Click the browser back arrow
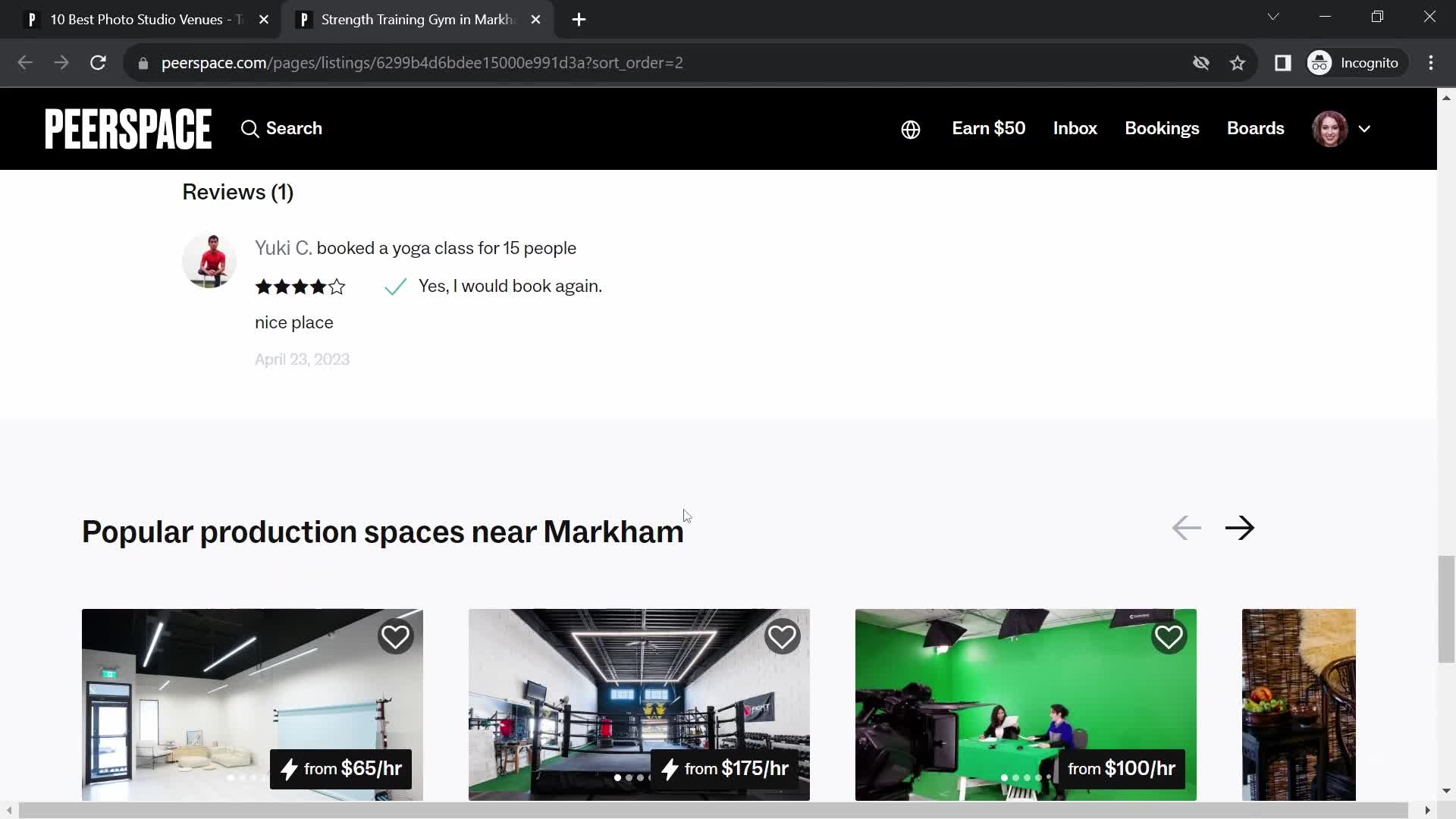The width and height of the screenshot is (1456, 819). (x=25, y=63)
